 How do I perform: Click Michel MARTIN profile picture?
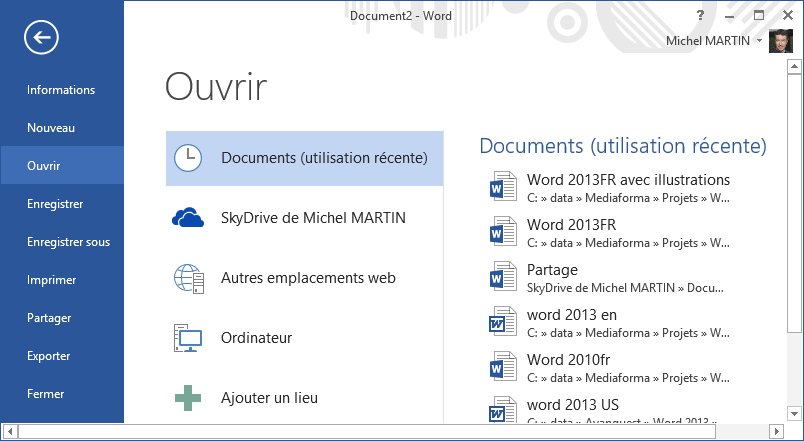pyautogui.click(x=782, y=41)
